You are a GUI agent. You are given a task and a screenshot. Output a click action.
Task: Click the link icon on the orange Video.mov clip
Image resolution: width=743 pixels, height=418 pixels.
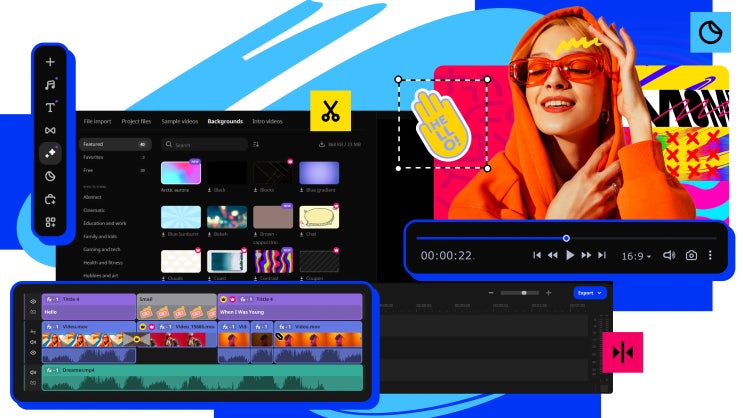coord(279,336)
